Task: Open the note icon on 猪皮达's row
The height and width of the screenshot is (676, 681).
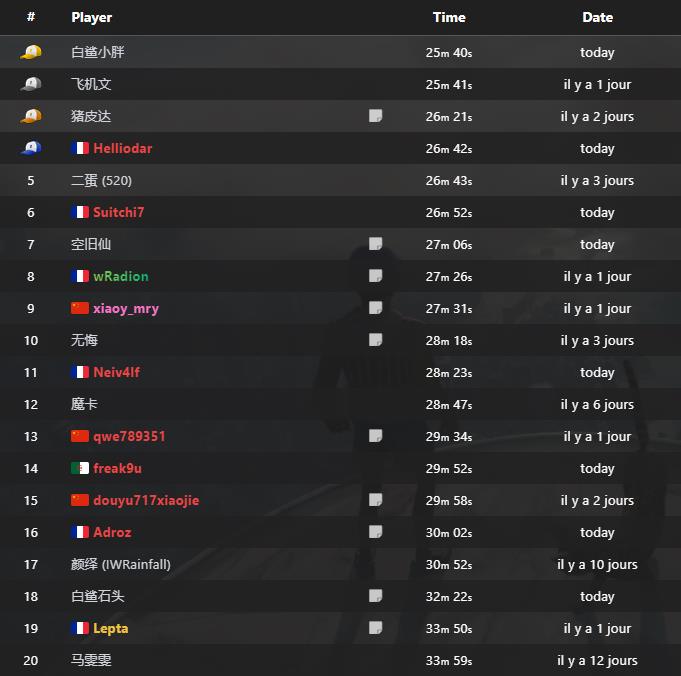Action: (375, 116)
